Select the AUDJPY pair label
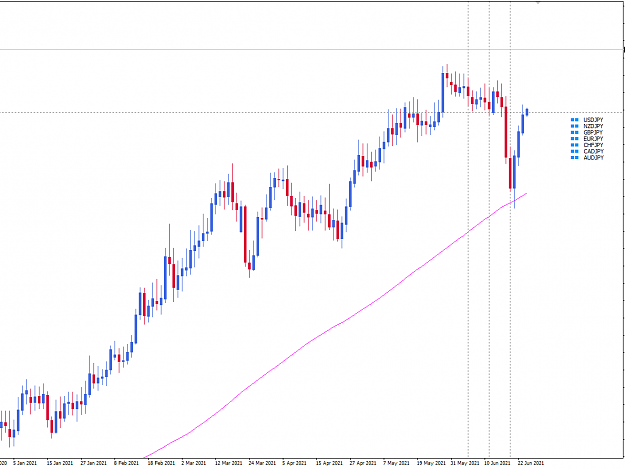The width and height of the screenshot is (625, 469). [593, 158]
